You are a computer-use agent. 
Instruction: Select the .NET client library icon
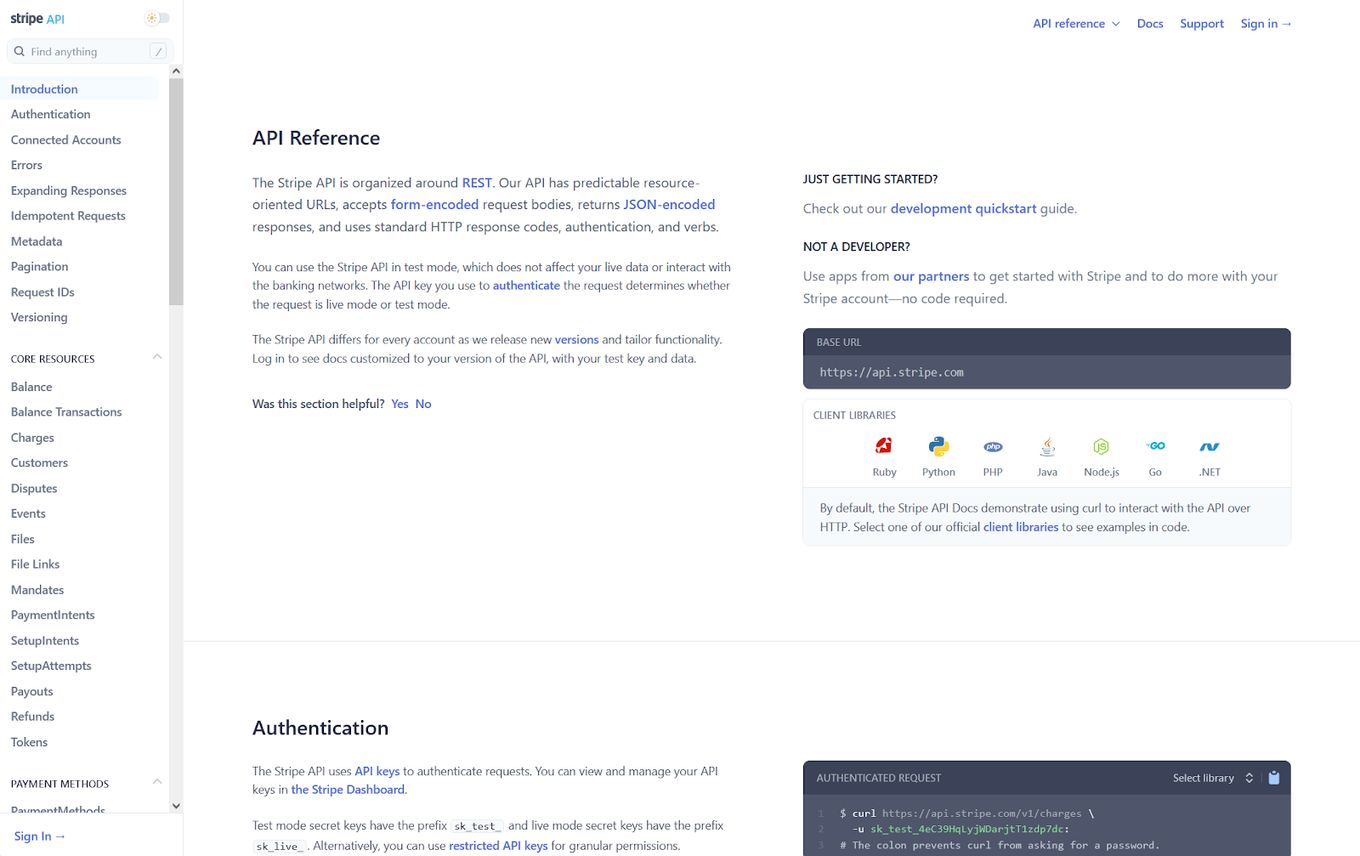coord(1209,446)
